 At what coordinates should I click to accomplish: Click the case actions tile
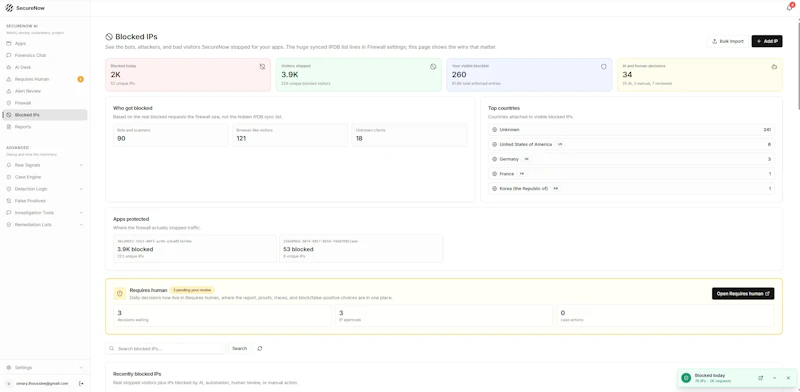tap(665, 315)
